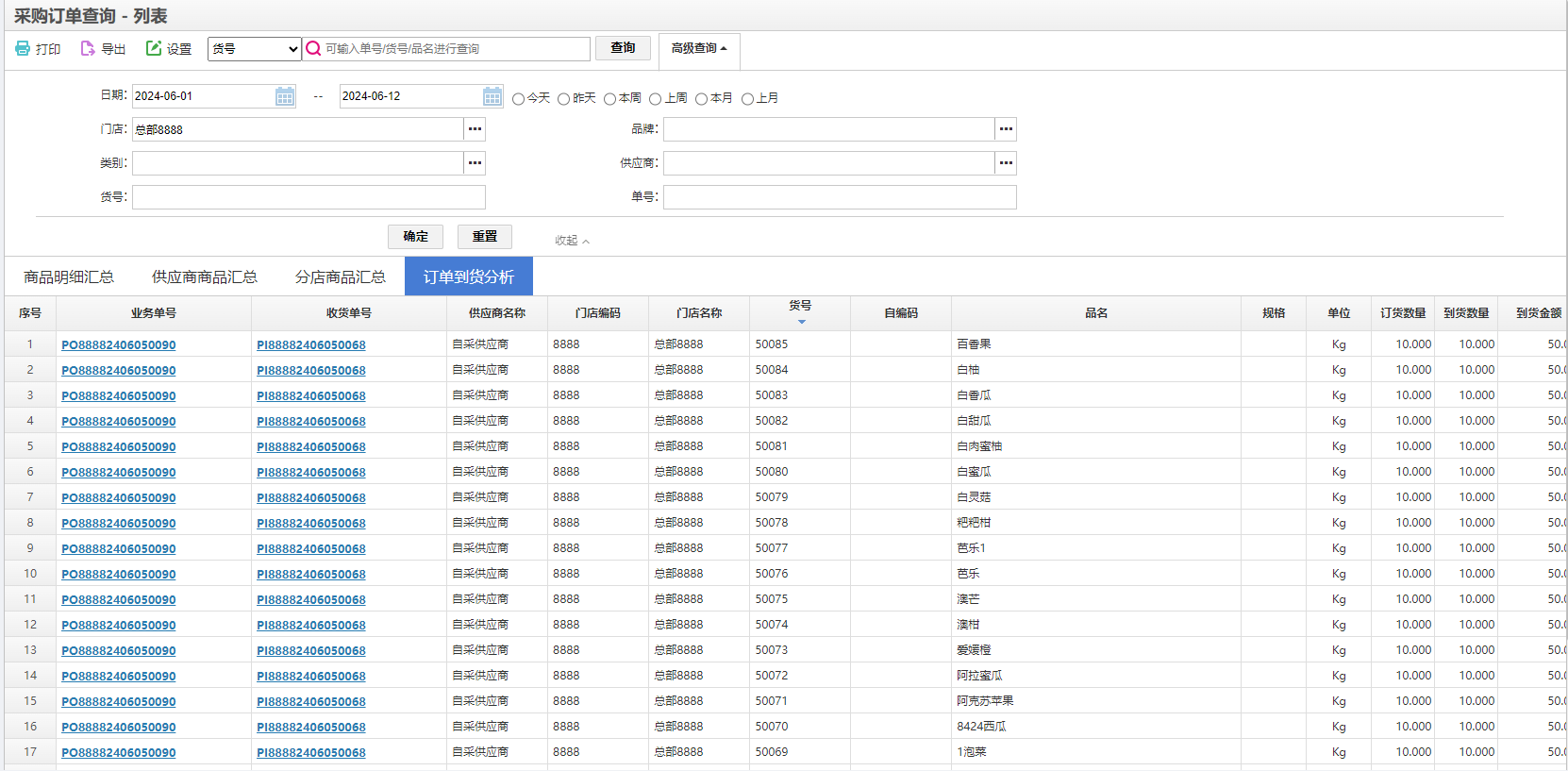Collapse the 高级查询 advanced query panel
1568x771 pixels.
(699, 48)
